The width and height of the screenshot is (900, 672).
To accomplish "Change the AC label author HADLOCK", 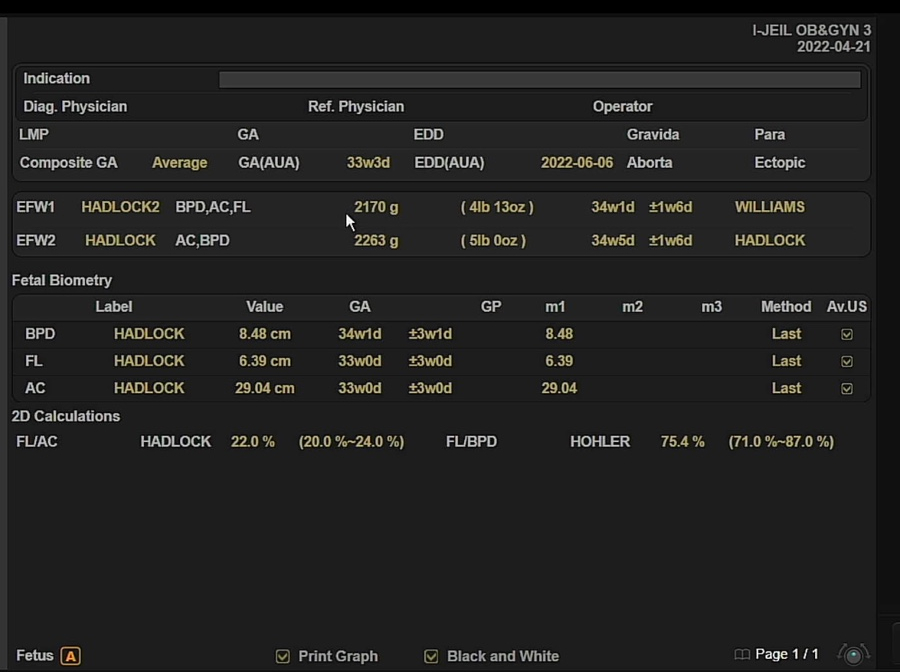I will point(149,389).
